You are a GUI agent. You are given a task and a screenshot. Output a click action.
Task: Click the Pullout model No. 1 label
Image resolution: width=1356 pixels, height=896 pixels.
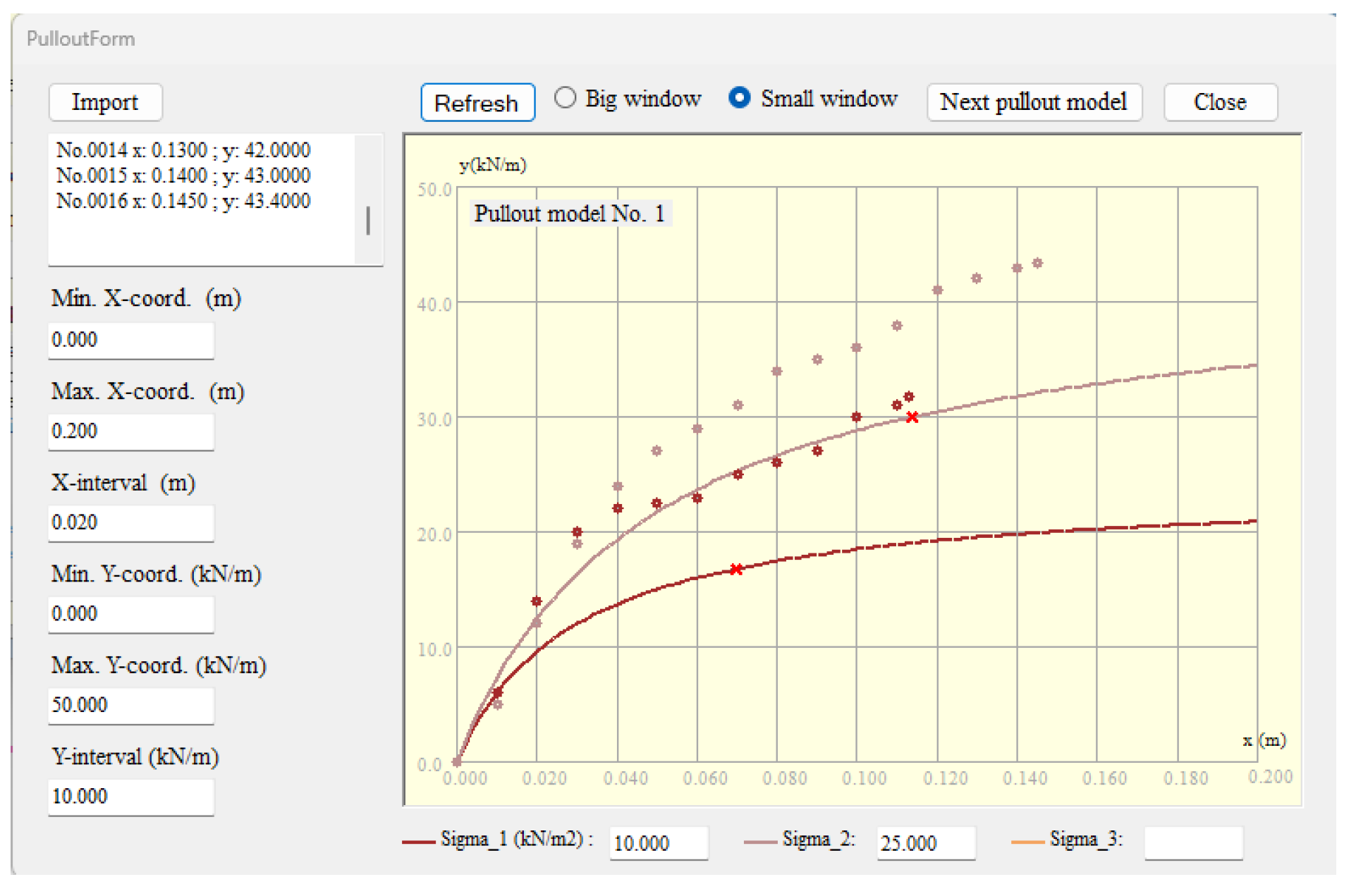569,214
